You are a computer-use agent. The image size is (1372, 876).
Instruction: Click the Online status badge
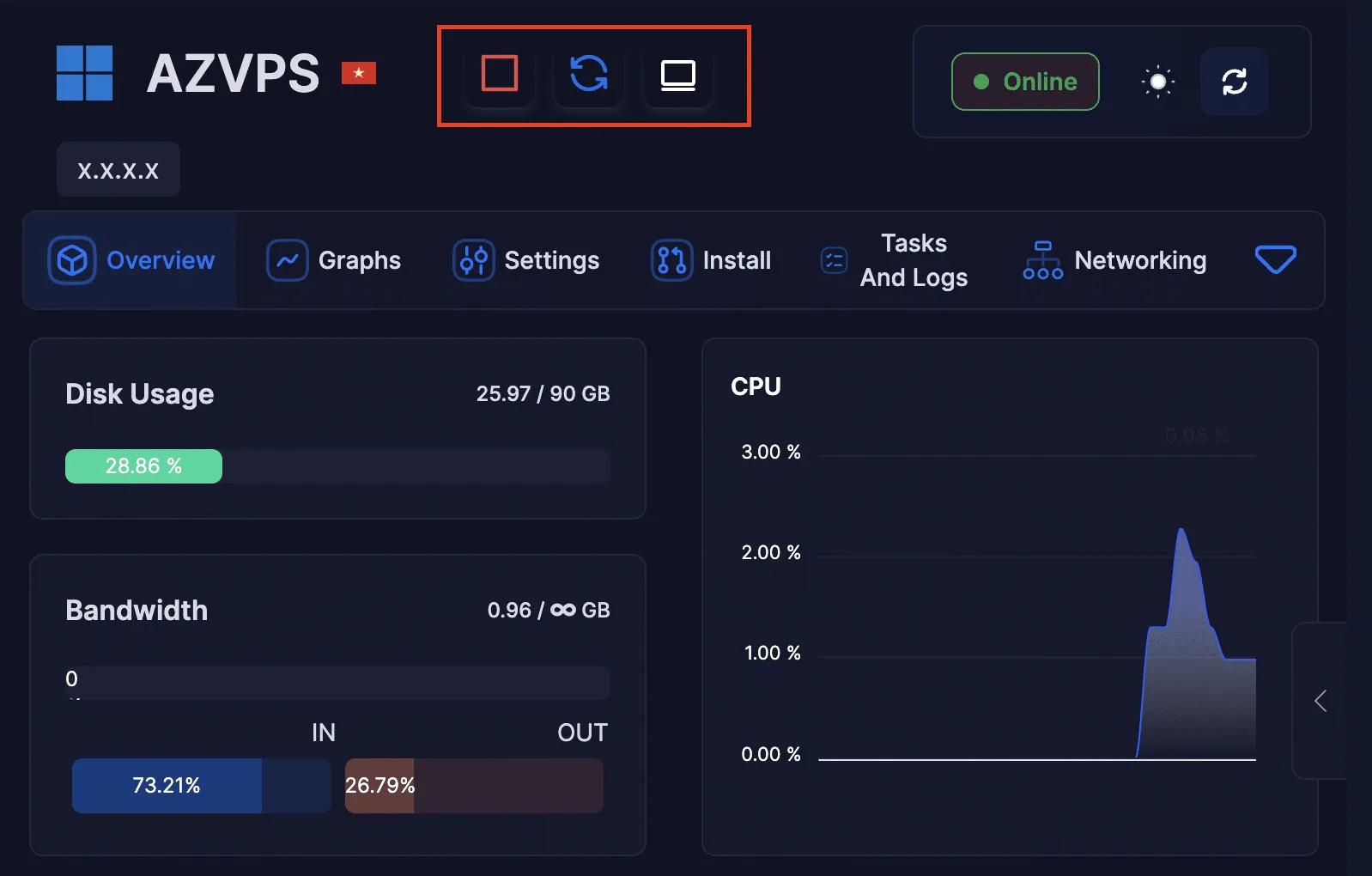pos(1025,82)
